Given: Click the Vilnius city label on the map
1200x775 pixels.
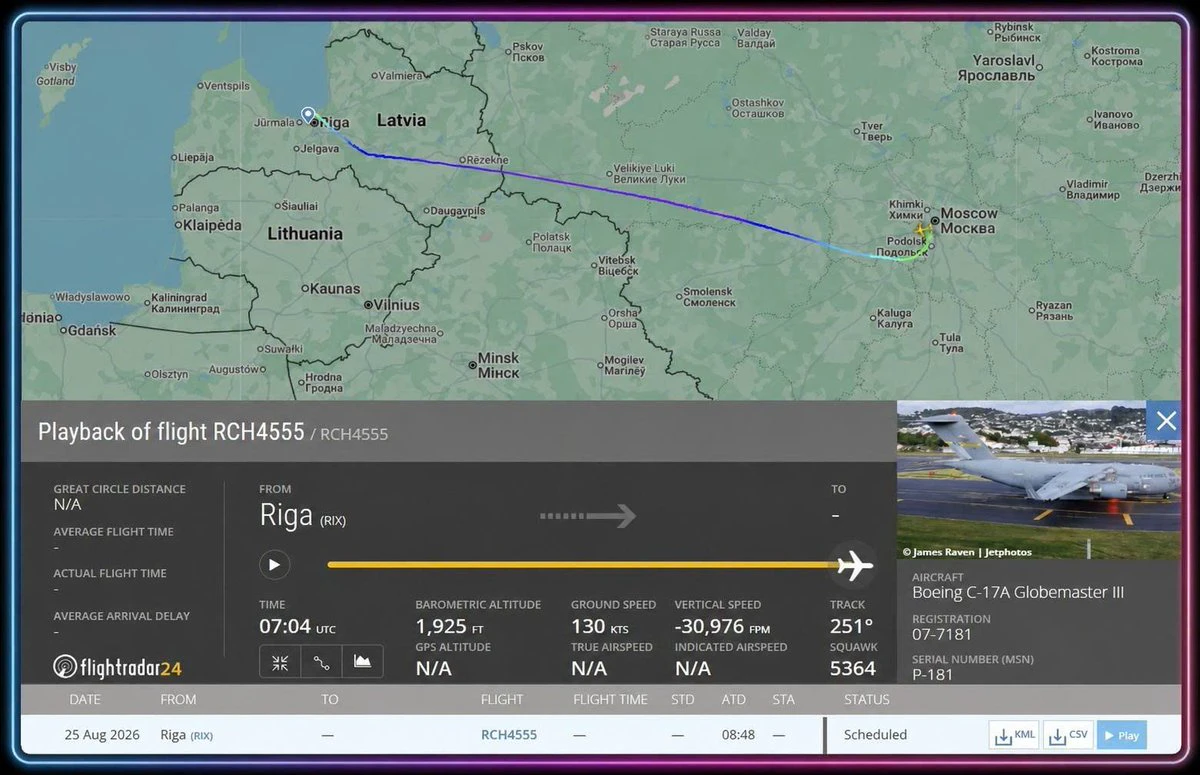Looking at the screenshot, I should pos(396,305).
